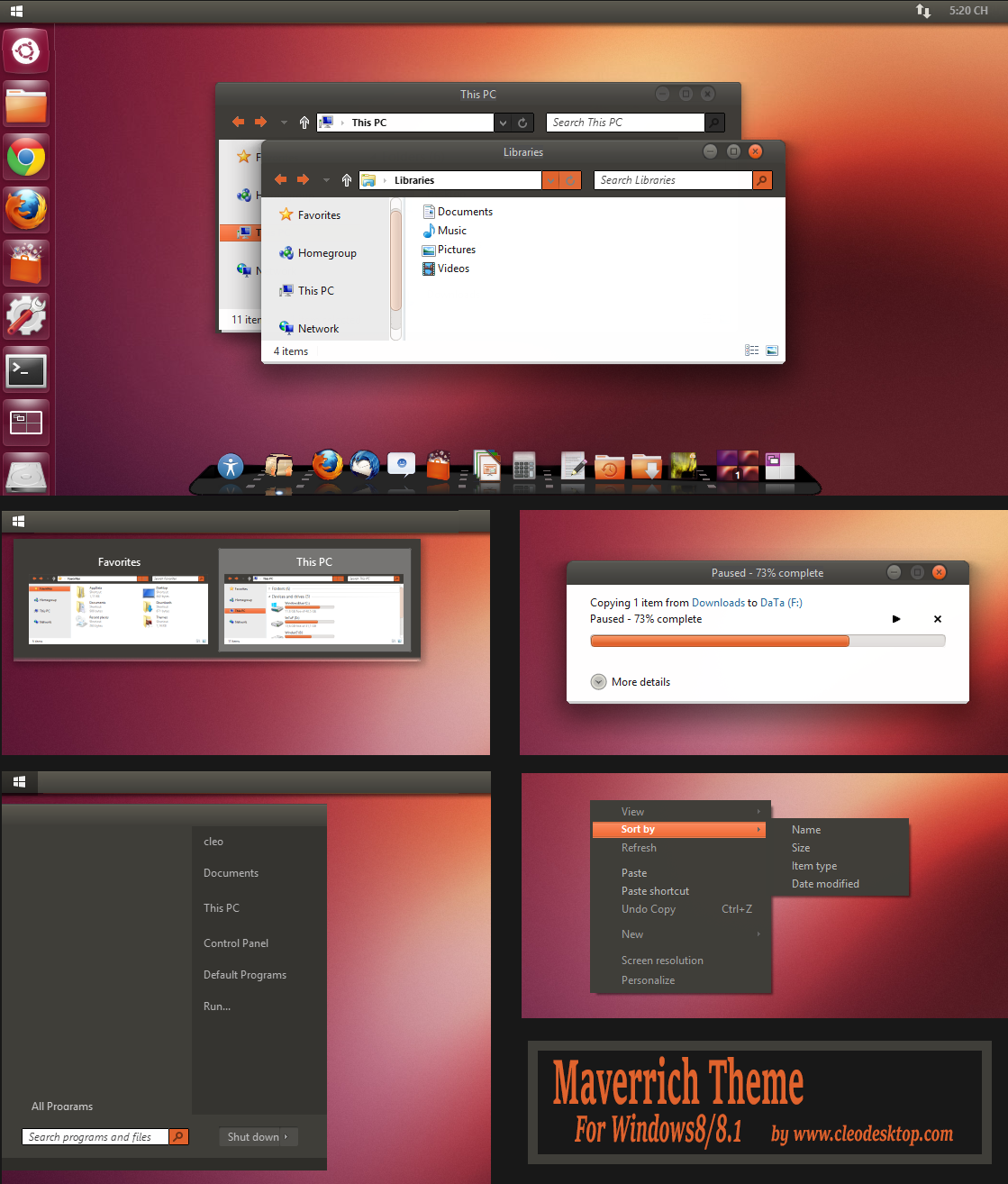Click the network arrows icon in top panel
Image resolution: width=1008 pixels, height=1184 pixels.
tap(923, 11)
